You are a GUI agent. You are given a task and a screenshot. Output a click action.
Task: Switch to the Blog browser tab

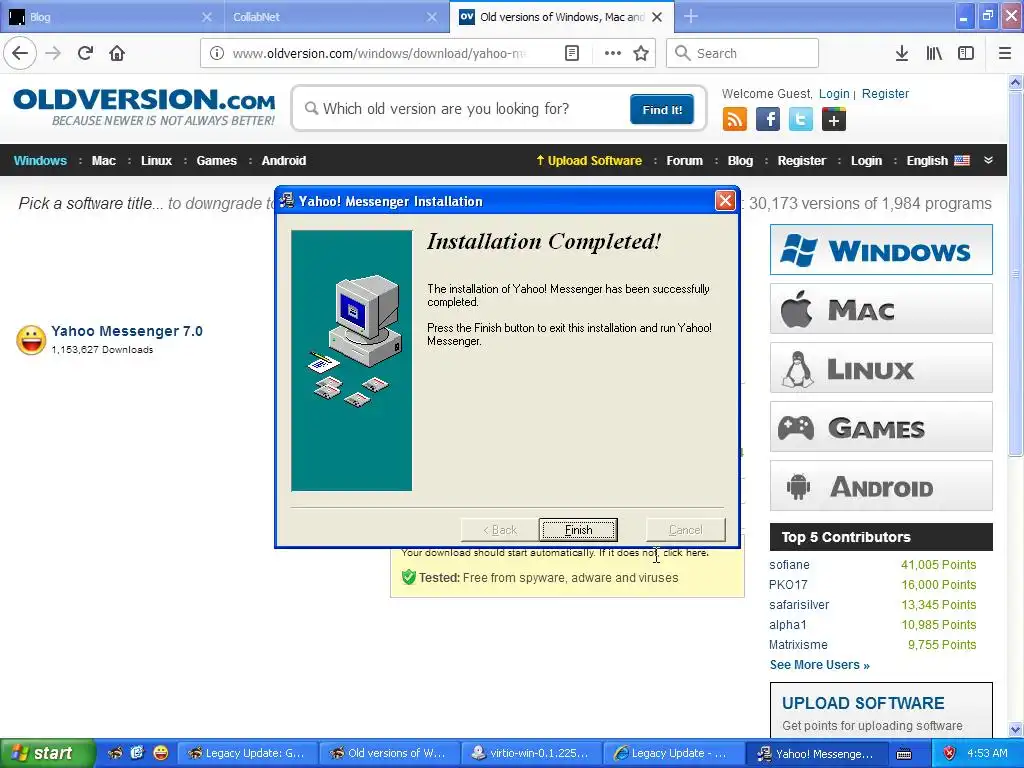click(112, 17)
